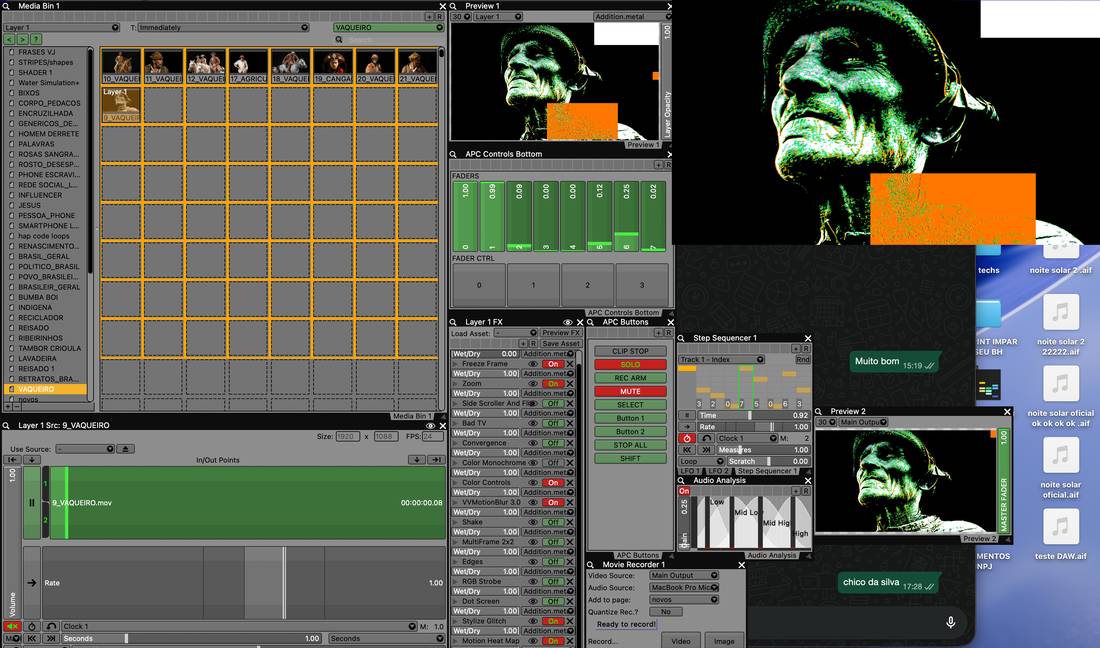1100x648 pixels.
Task: Click the Video record button in Movie Recorder
Action: point(680,640)
